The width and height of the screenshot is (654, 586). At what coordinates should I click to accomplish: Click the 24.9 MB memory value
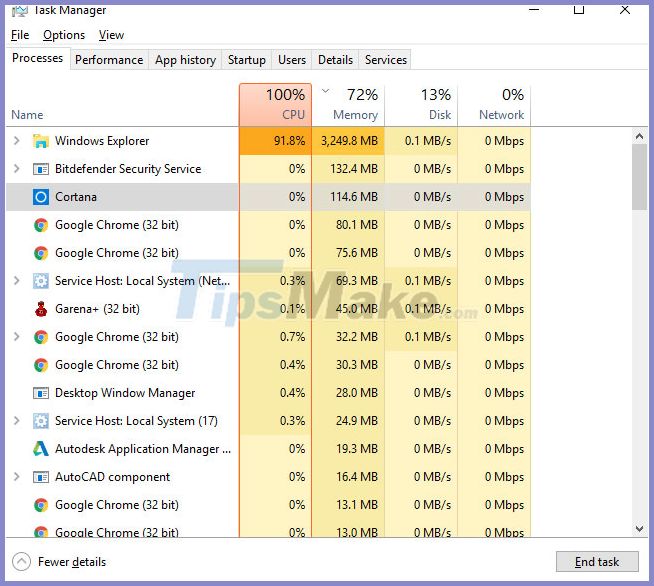click(x=357, y=421)
